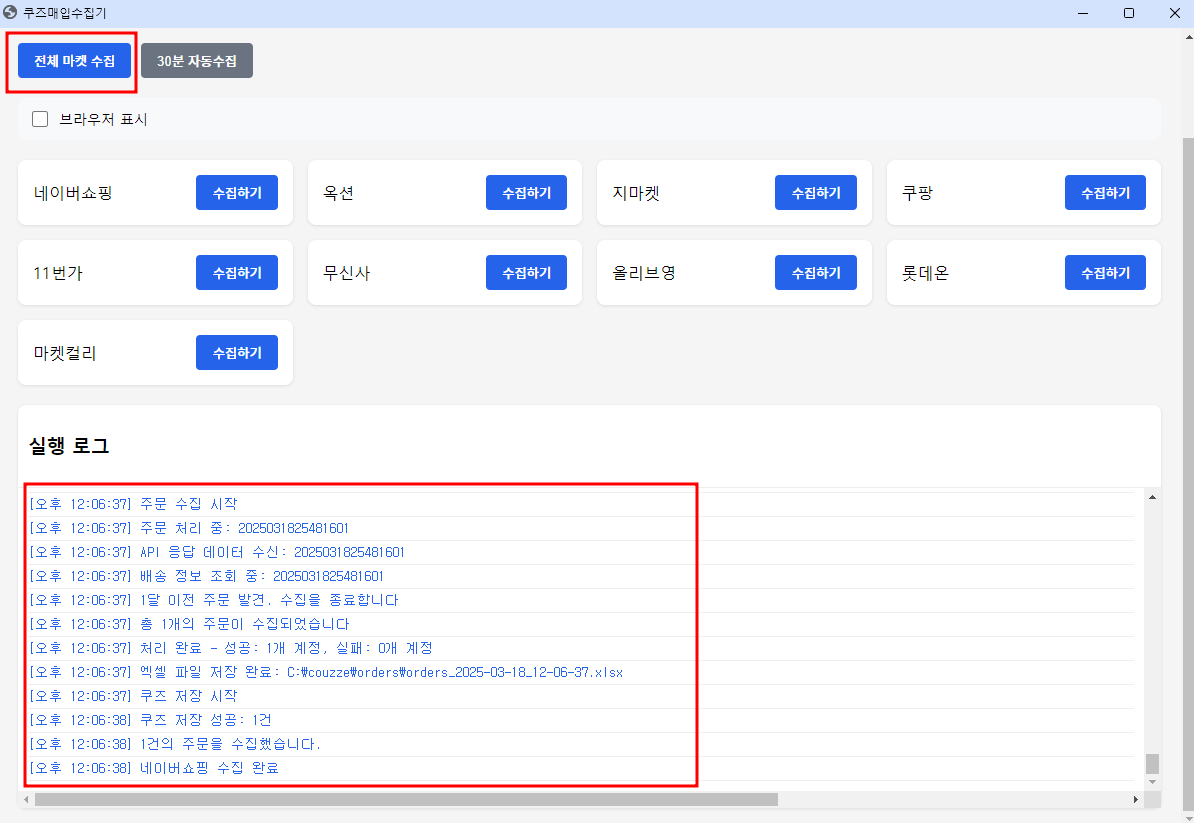Collect 마켓컬리 orders
1194x823 pixels.
237,352
